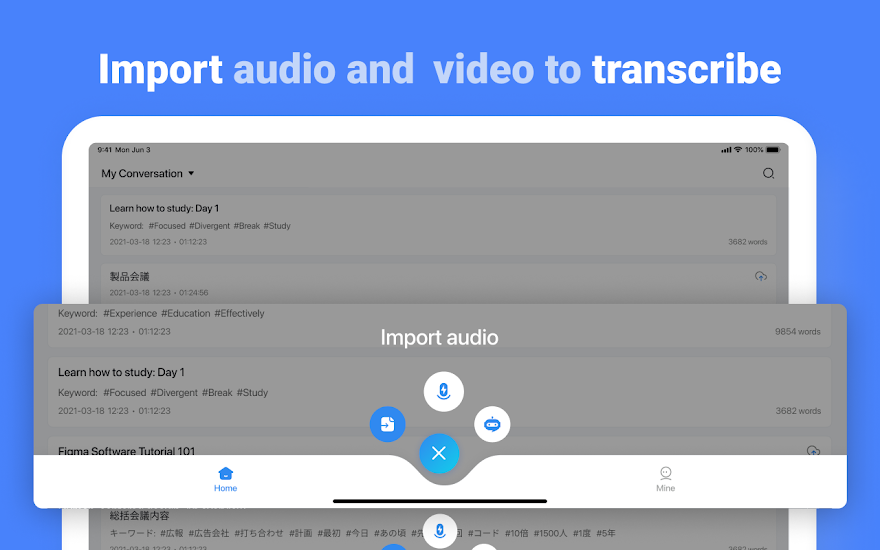Tap microphone button over the 総括会議内容 card
880x550 pixels.
[439, 531]
